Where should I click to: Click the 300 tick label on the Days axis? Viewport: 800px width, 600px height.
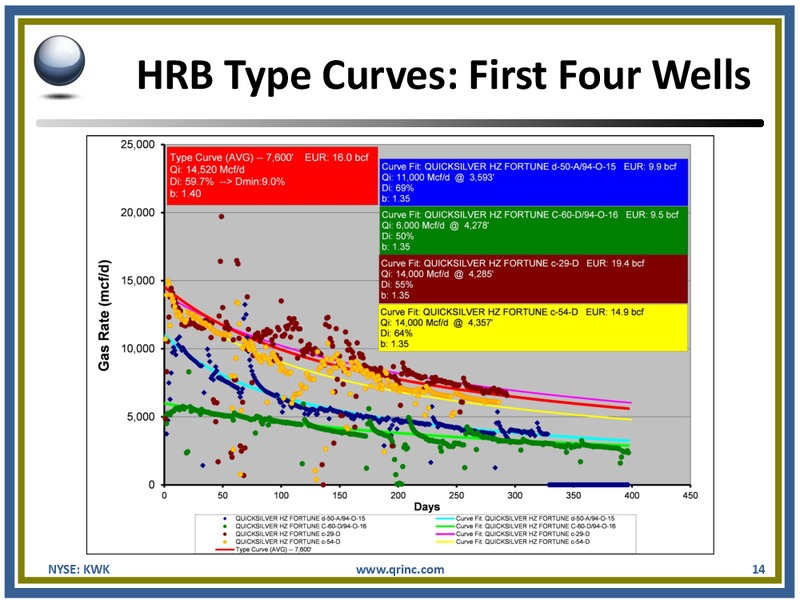click(515, 495)
